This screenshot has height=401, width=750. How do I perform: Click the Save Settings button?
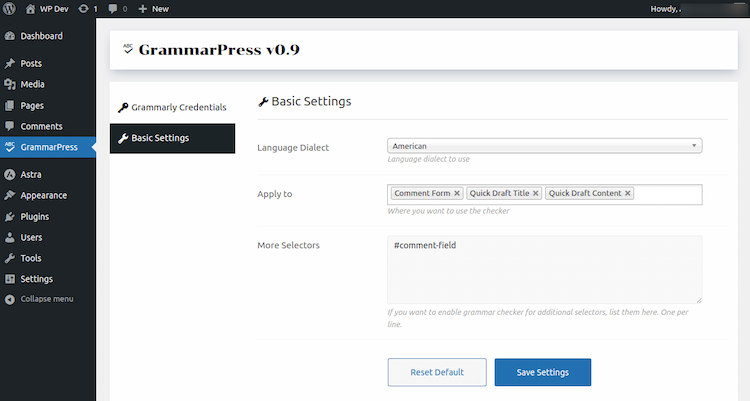click(x=543, y=372)
